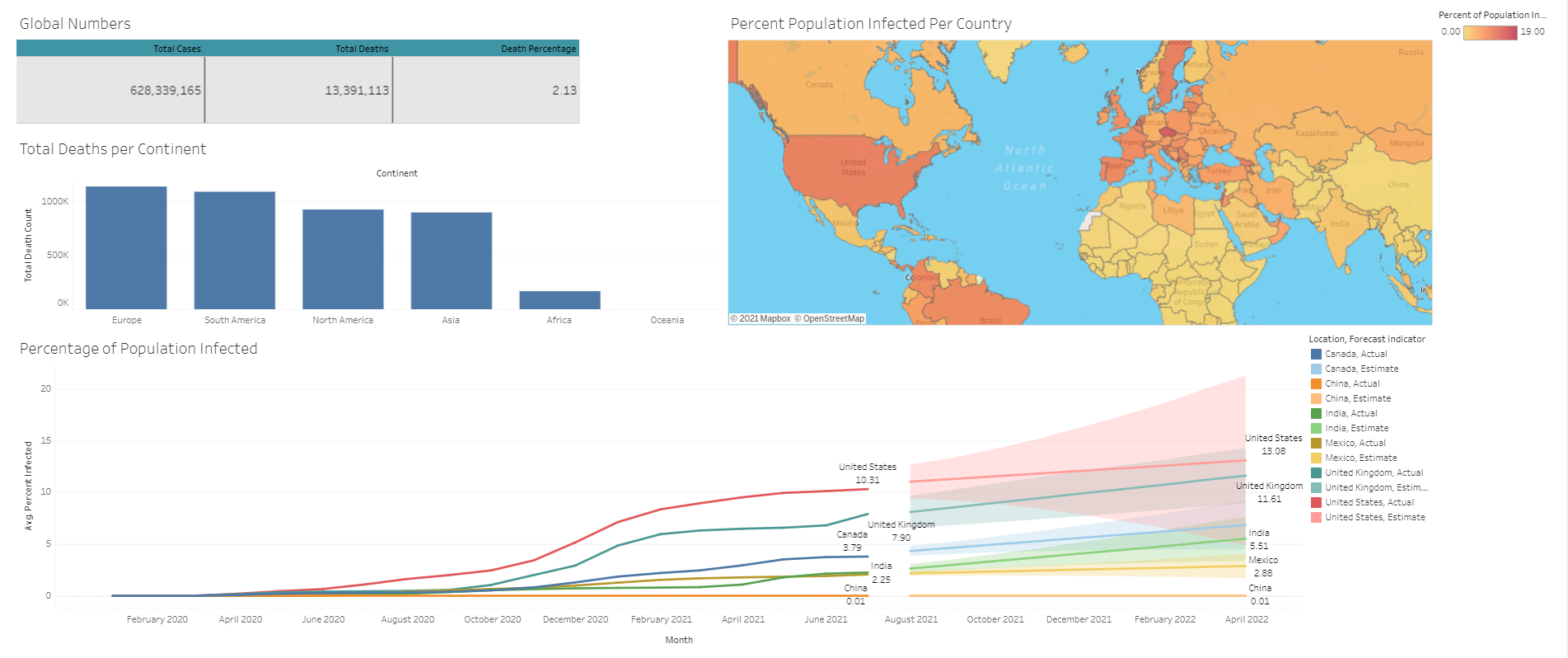The image size is (1568, 658).
Task: Select the Africa bar in deaths chart
Action: (x=559, y=300)
